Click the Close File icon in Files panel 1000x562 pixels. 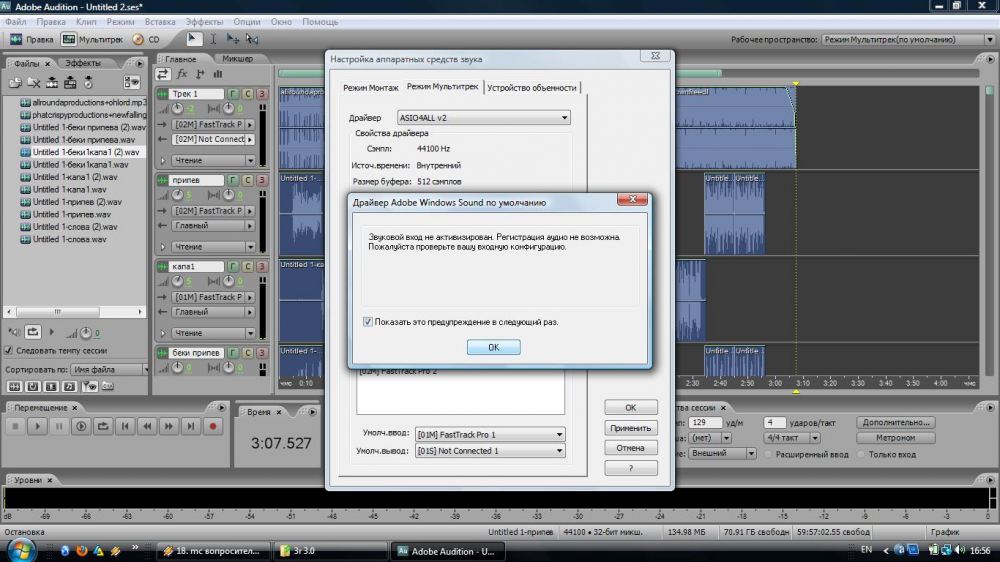click(34, 83)
